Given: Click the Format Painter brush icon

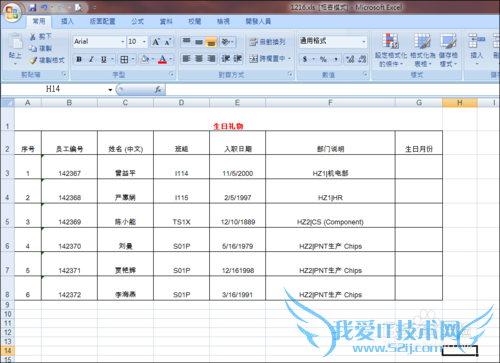Looking at the screenshot, I should click(x=33, y=60).
